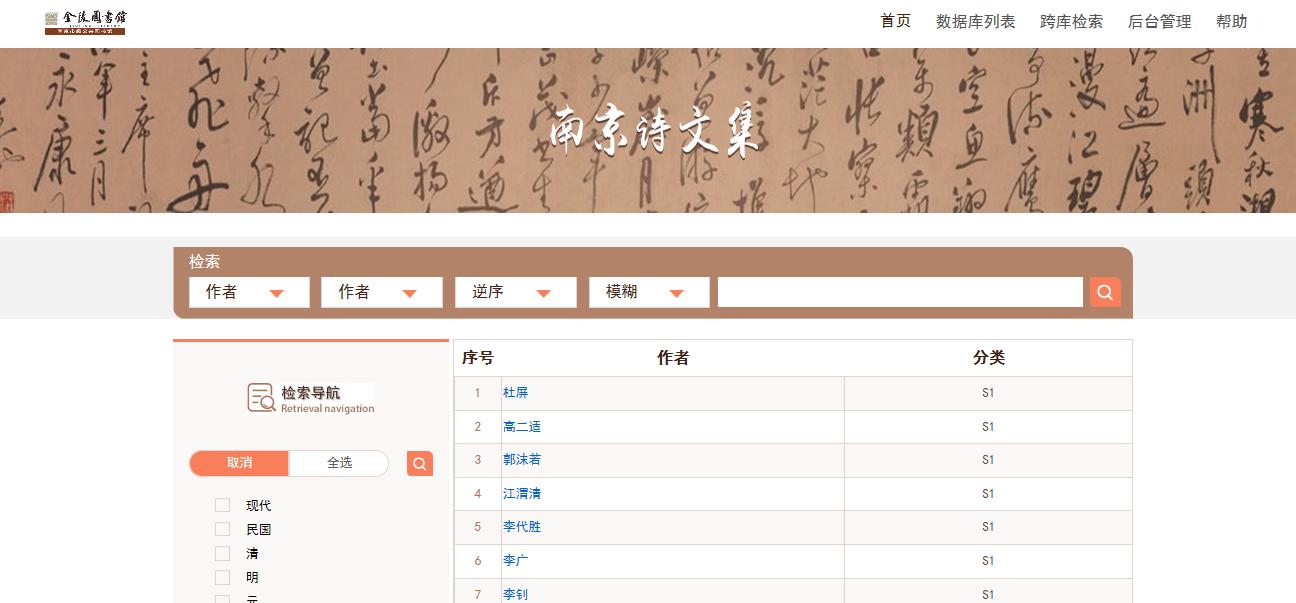Open 后台管理 navigation item

[1160, 21]
